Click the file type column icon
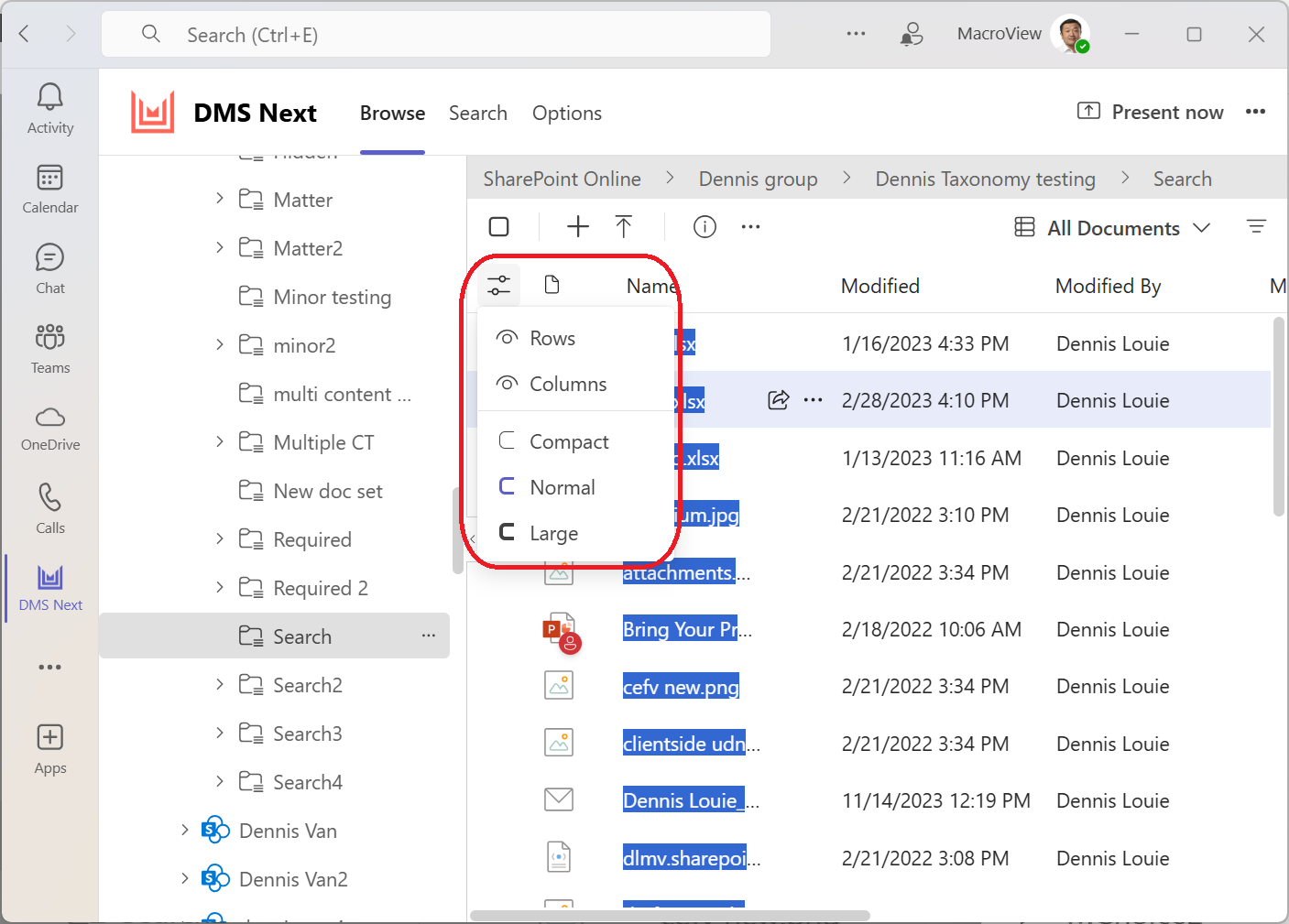Image resolution: width=1289 pixels, height=924 pixels. pos(552,285)
